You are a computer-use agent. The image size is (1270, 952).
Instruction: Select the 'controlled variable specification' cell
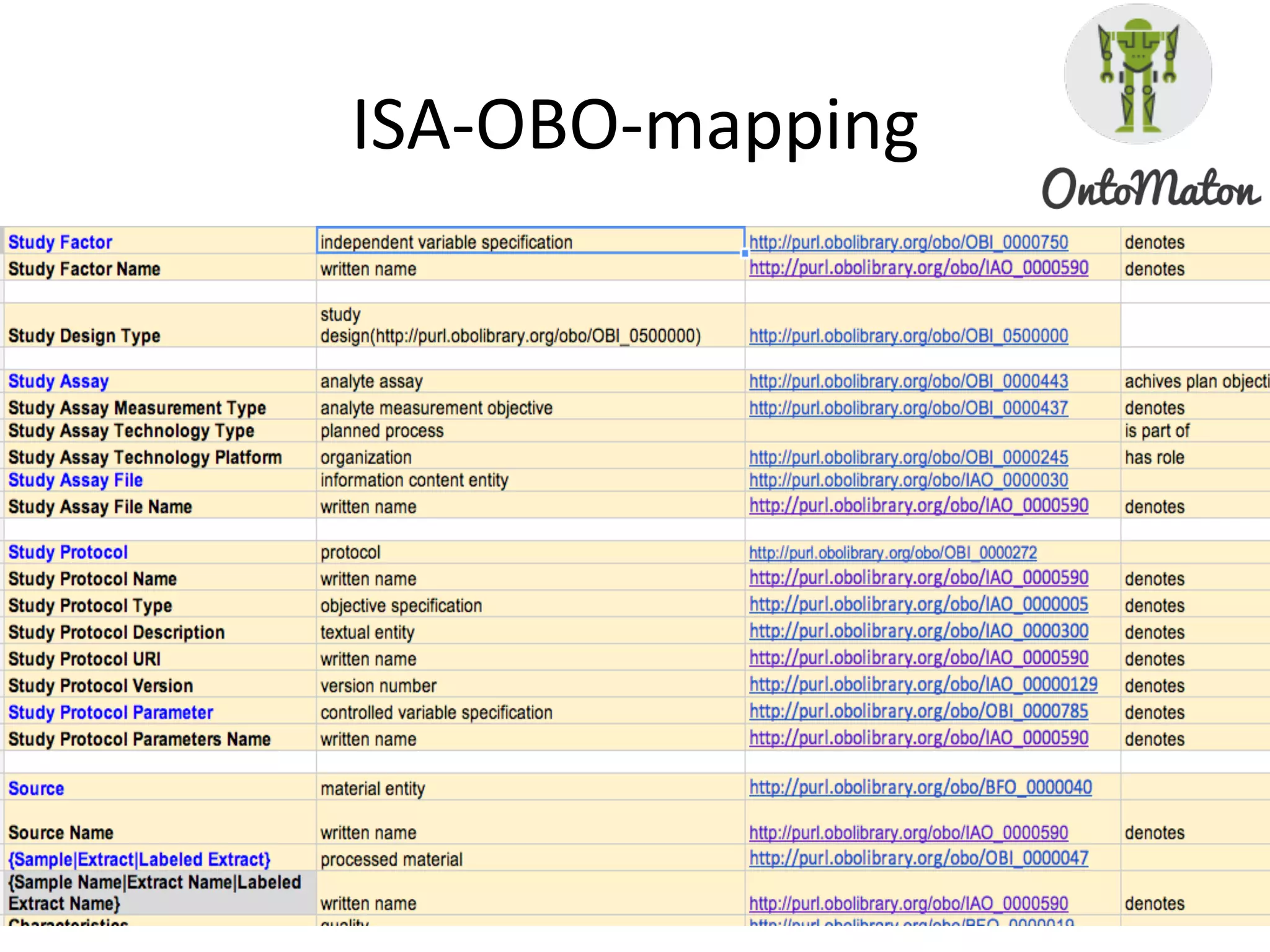(530, 711)
